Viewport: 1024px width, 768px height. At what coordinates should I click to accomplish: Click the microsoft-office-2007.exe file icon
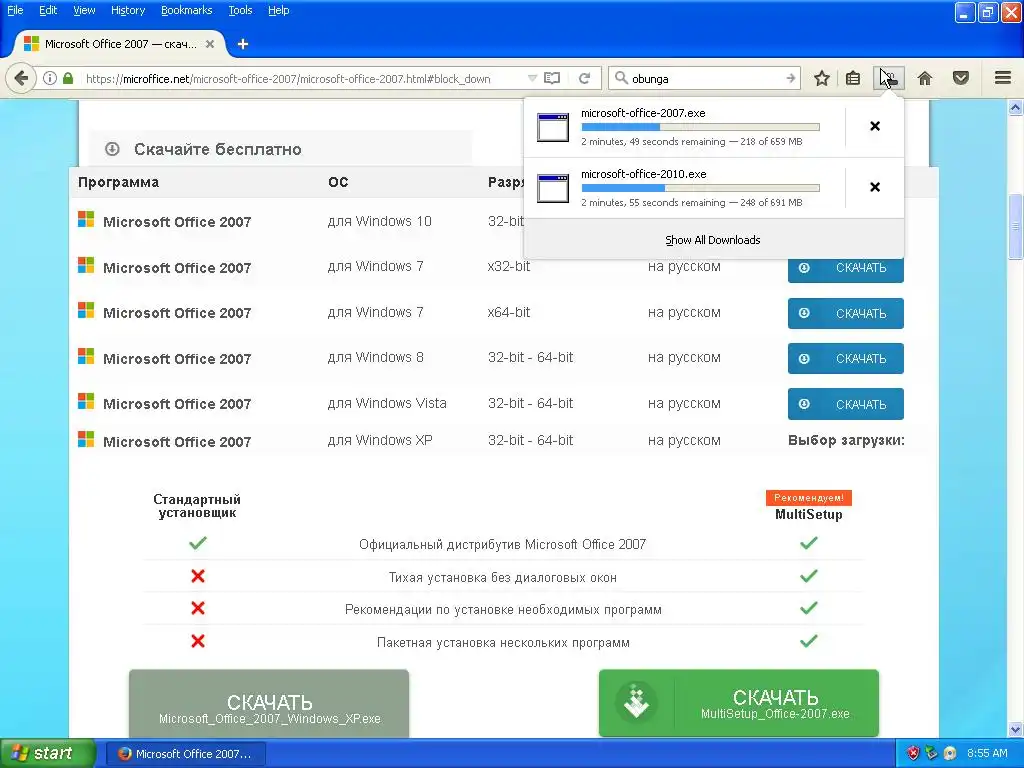[552, 127]
